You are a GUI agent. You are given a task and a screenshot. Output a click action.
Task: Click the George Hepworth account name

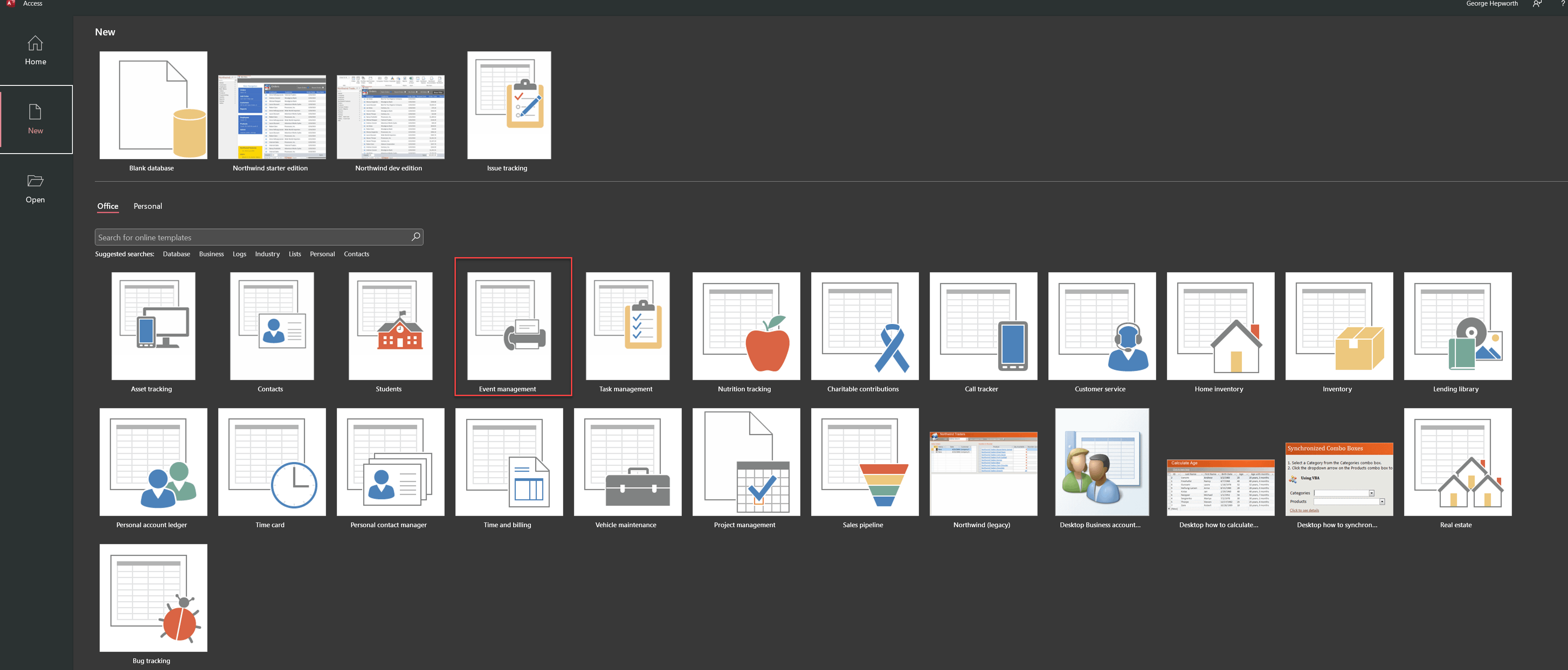point(1491,3)
